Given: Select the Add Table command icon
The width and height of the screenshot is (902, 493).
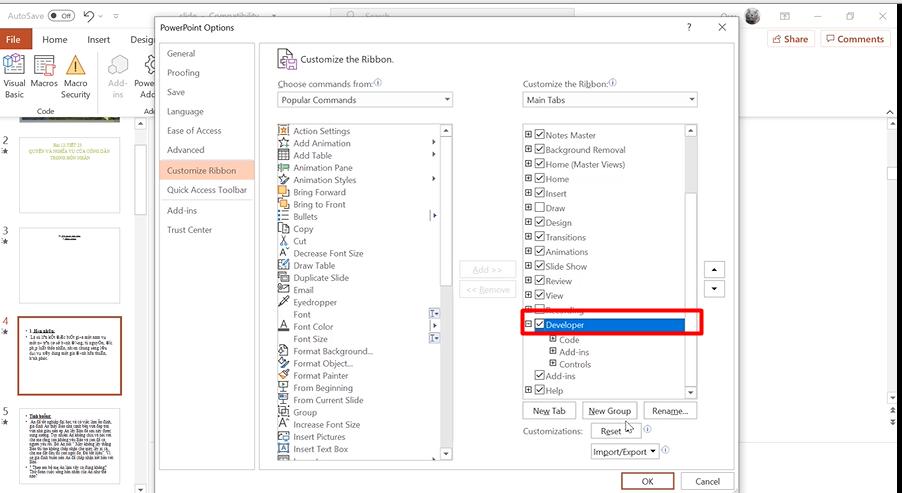Looking at the screenshot, I should point(283,155).
